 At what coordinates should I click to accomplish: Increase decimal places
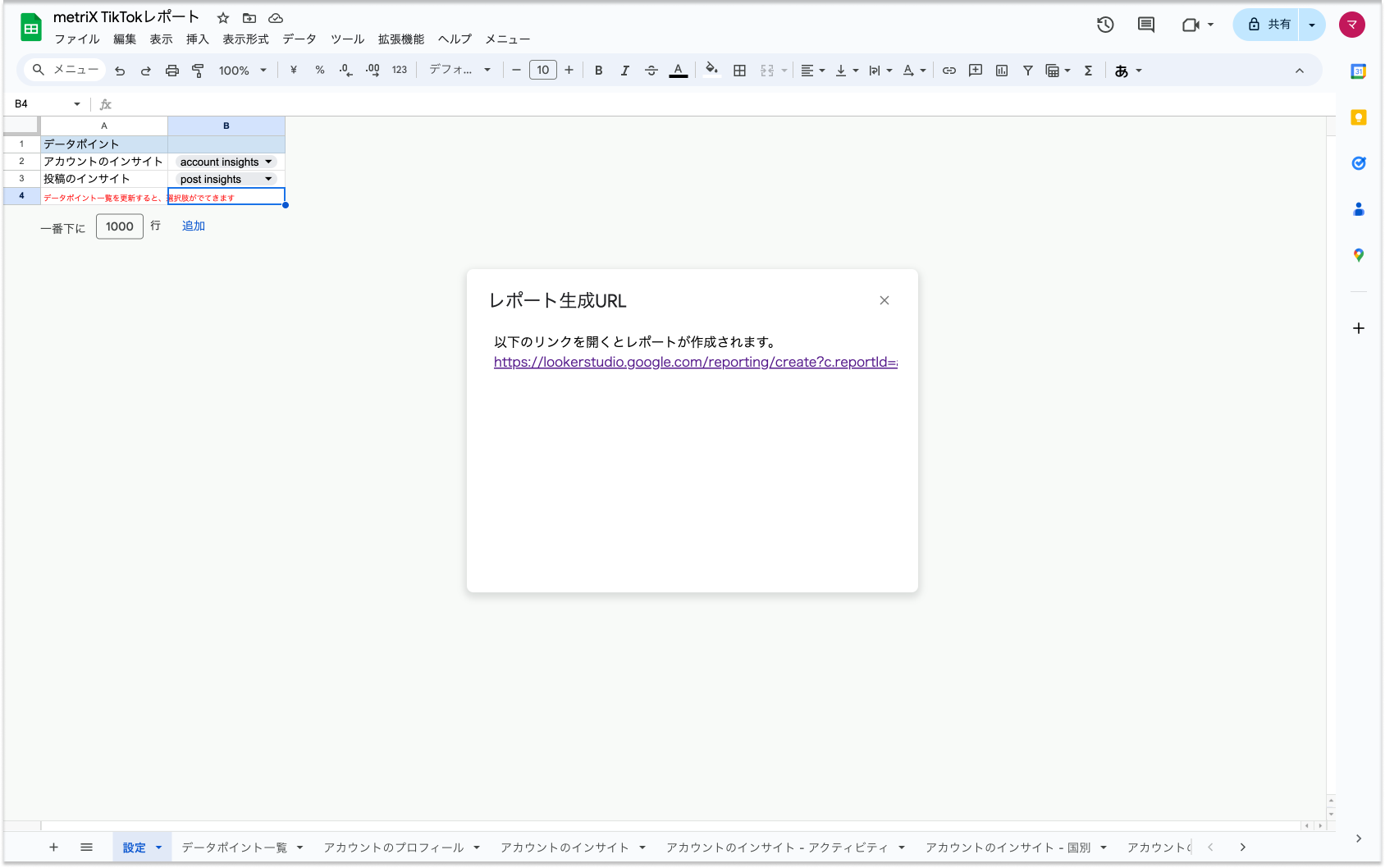[x=373, y=71]
